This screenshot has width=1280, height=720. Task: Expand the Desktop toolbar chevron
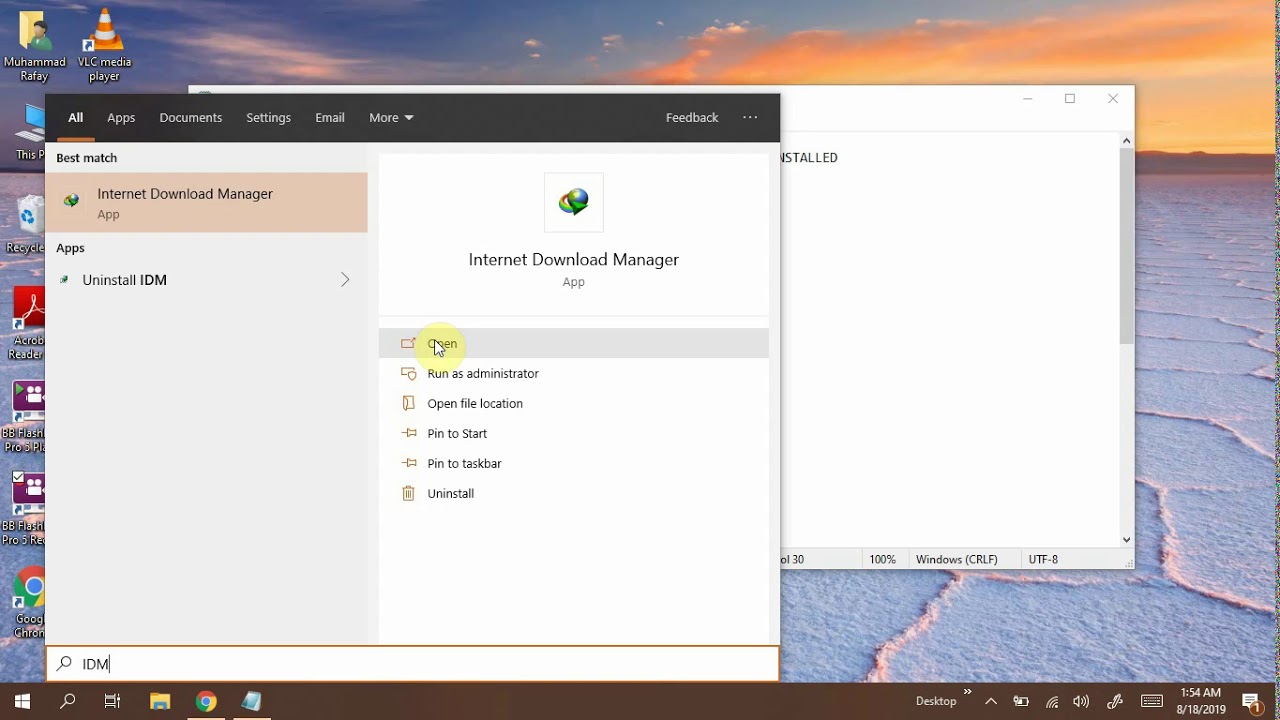pyautogui.click(x=967, y=691)
